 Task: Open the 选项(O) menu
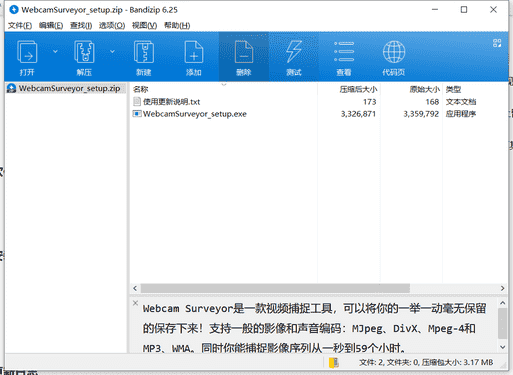[x=112, y=25]
